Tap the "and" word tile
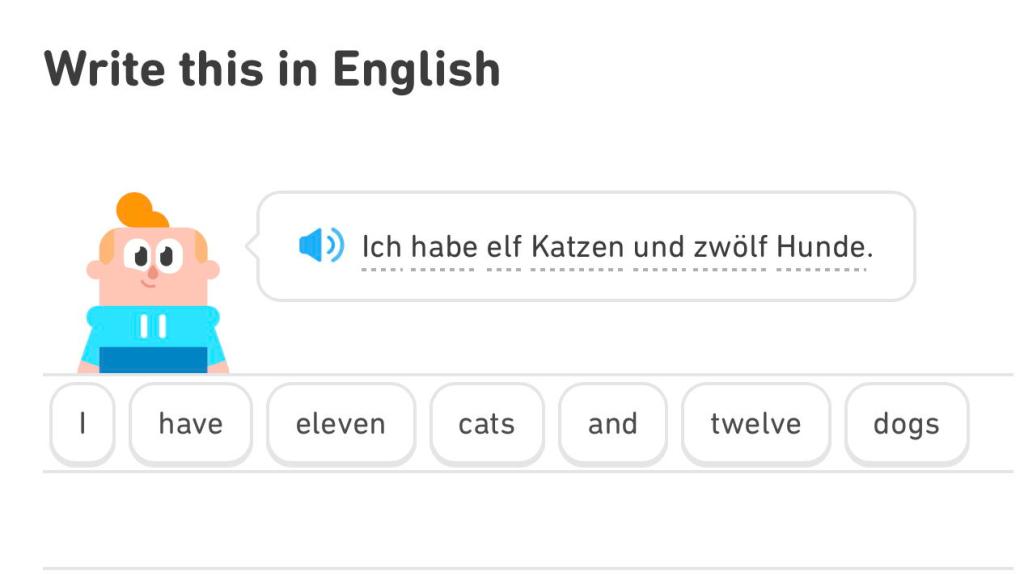The height and width of the screenshot is (575, 1024). pyautogui.click(x=612, y=424)
